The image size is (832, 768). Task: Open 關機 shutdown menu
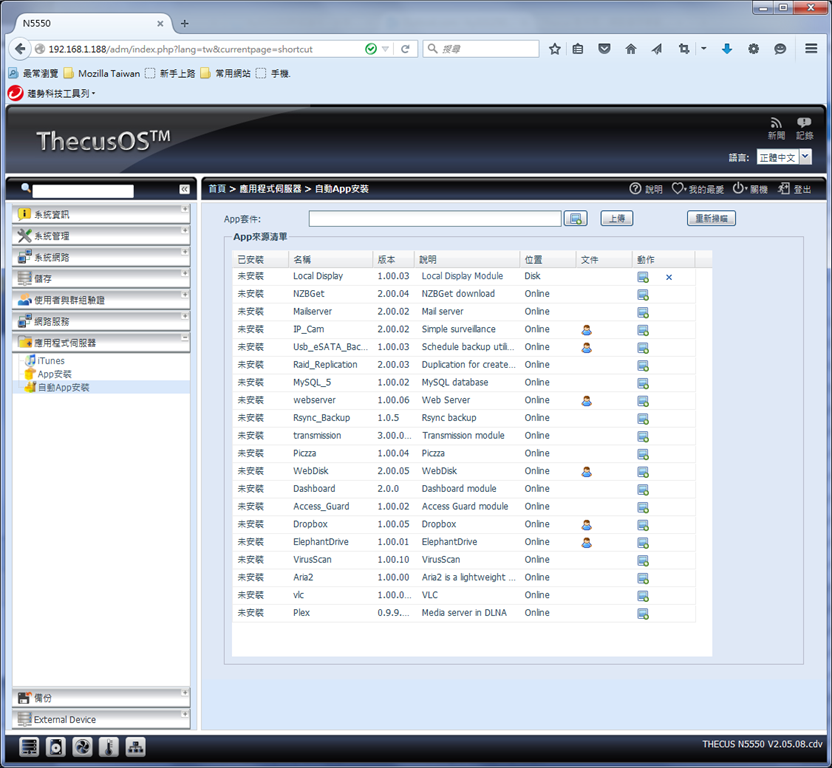coord(750,189)
